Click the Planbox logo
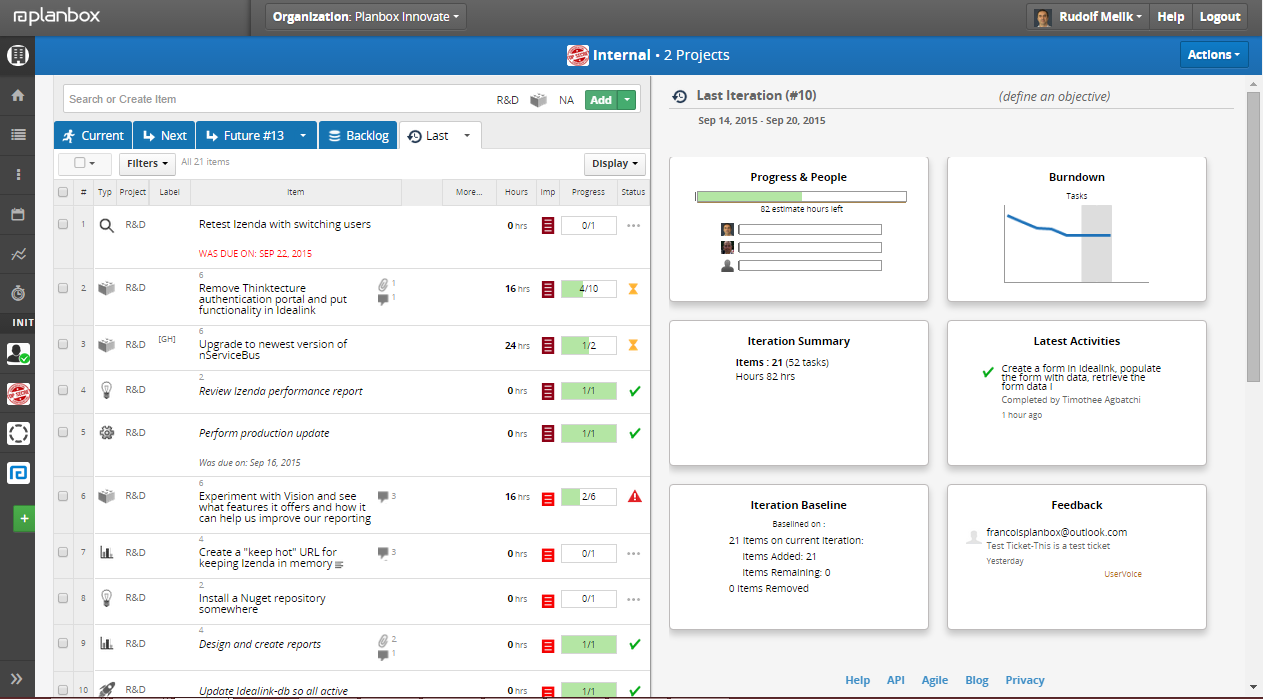The height and width of the screenshot is (699, 1263). point(56,16)
